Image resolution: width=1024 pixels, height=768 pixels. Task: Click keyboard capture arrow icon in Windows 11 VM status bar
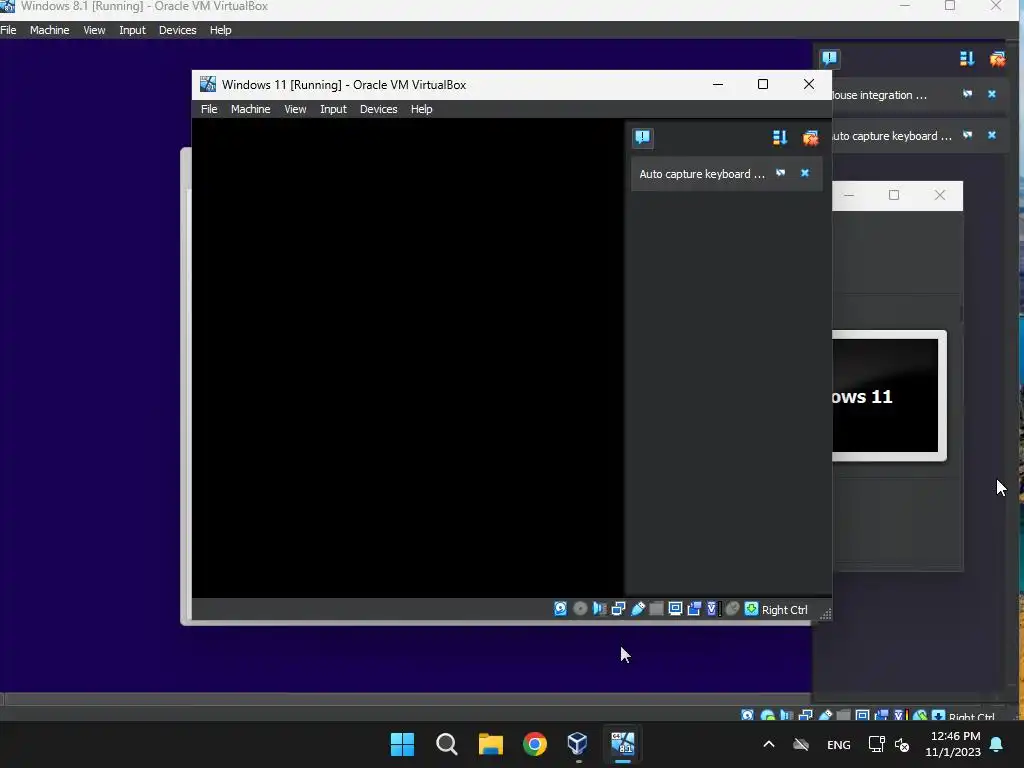(x=752, y=609)
